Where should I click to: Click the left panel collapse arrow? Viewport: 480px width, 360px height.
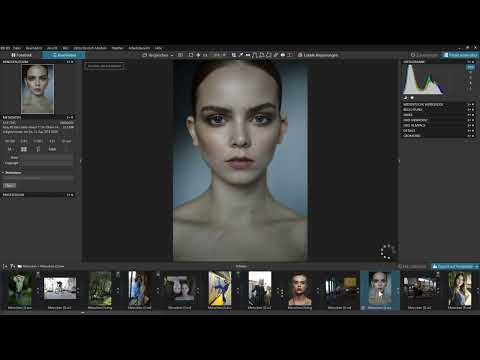click(81, 161)
